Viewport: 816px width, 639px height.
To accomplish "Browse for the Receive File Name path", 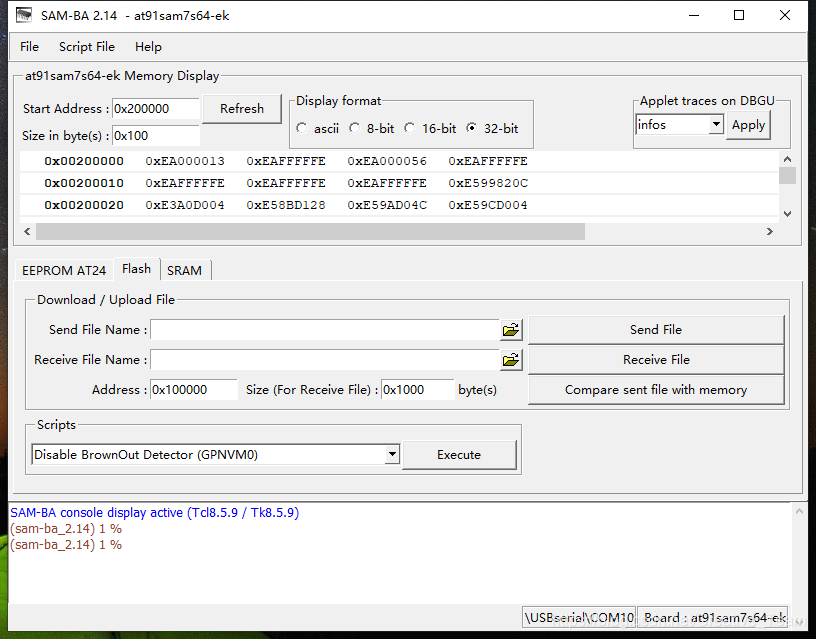I will (511, 360).
